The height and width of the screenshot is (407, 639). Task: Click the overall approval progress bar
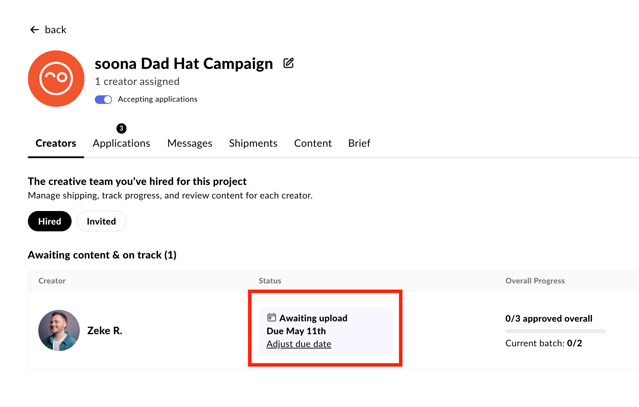click(x=555, y=331)
